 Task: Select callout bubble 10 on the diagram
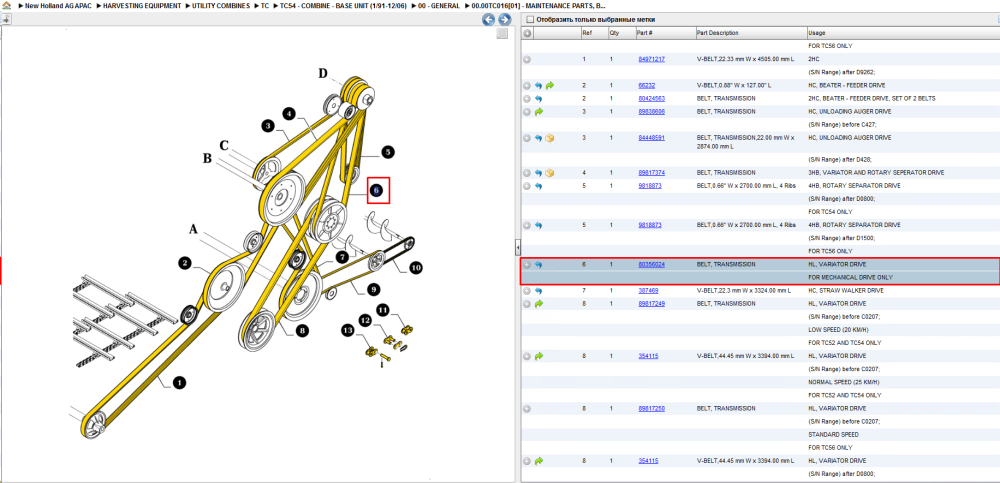[415, 268]
